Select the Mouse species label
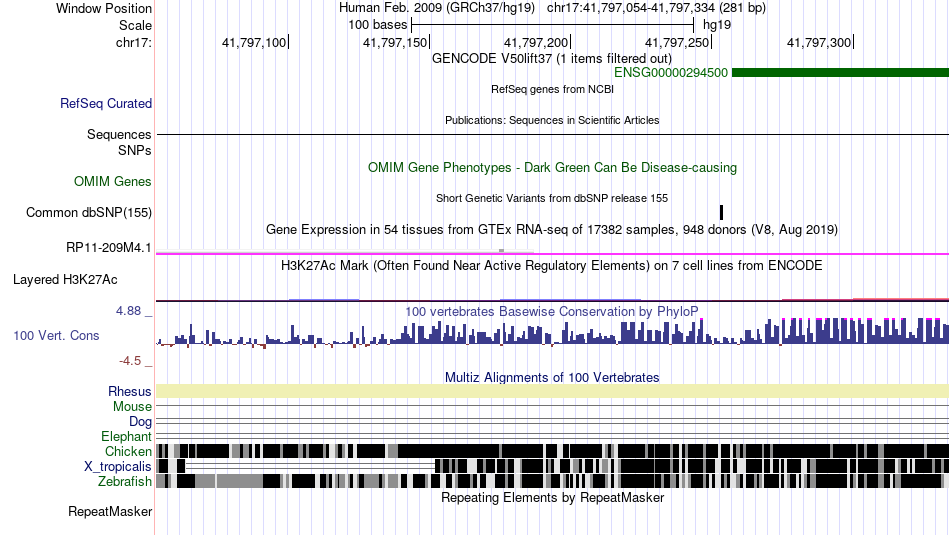950x535 pixels. point(132,407)
